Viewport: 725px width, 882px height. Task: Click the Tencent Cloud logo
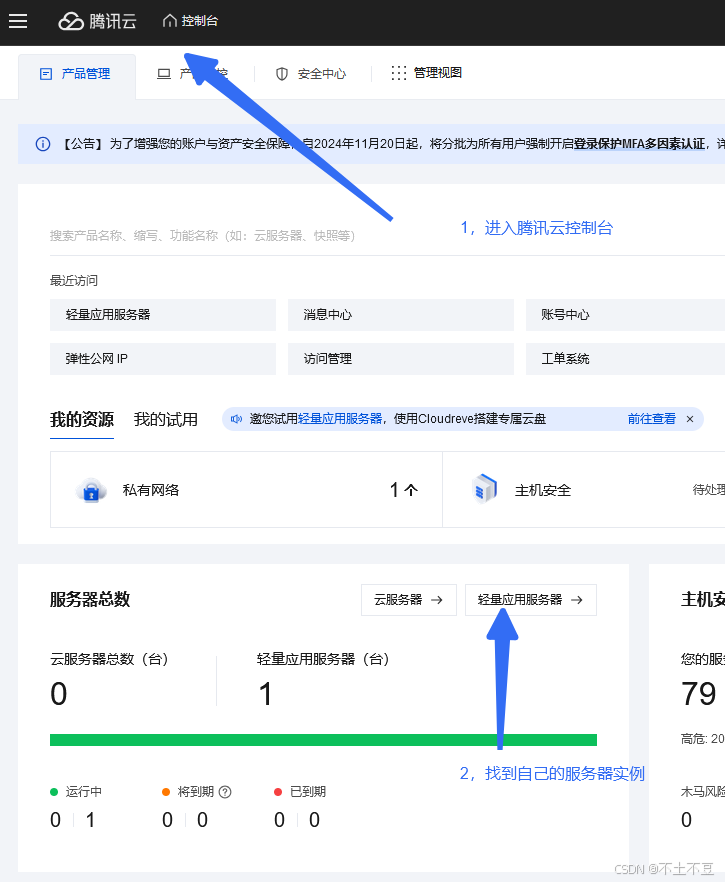(x=98, y=21)
